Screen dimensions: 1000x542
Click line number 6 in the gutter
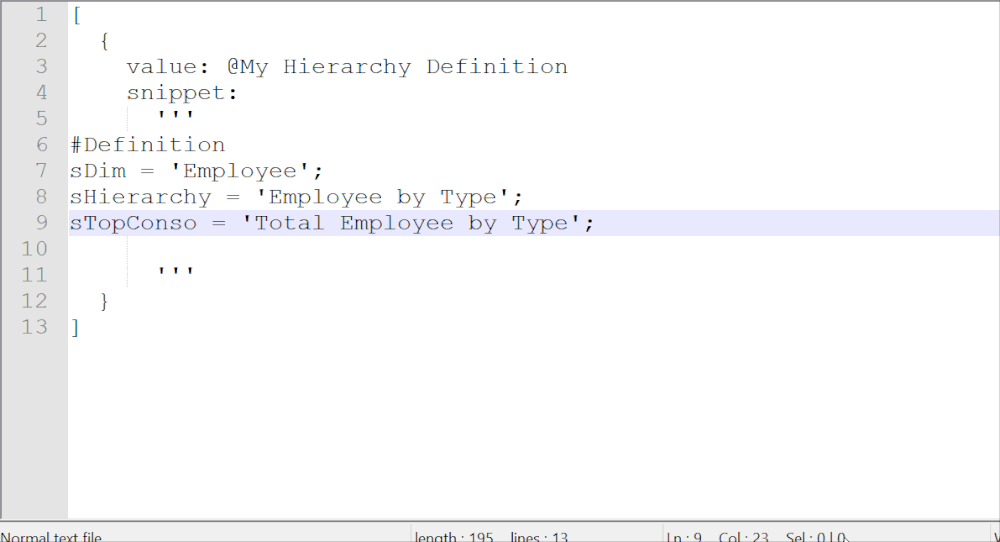pos(41,145)
